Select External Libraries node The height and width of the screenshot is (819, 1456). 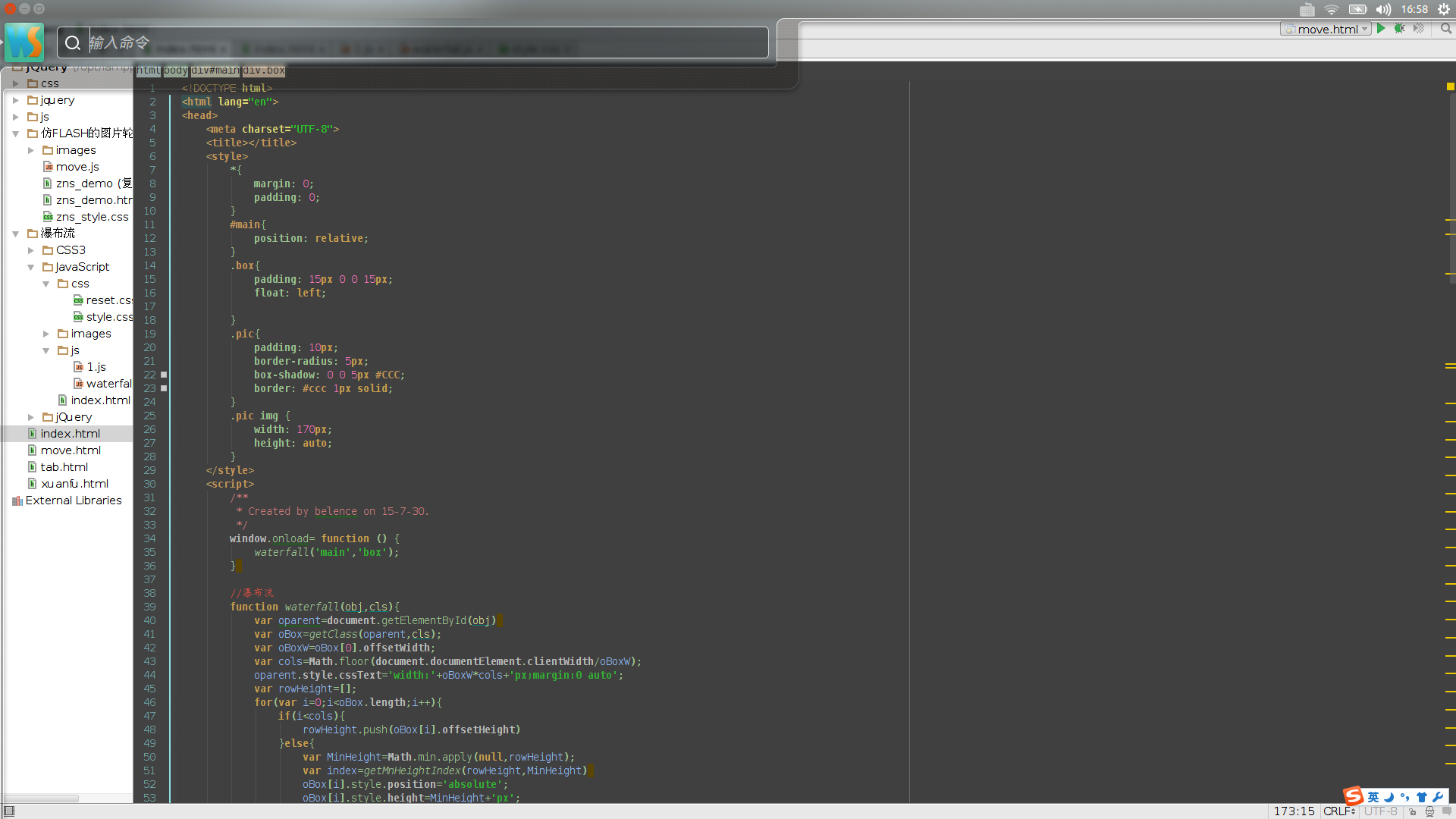click(67, 500)
